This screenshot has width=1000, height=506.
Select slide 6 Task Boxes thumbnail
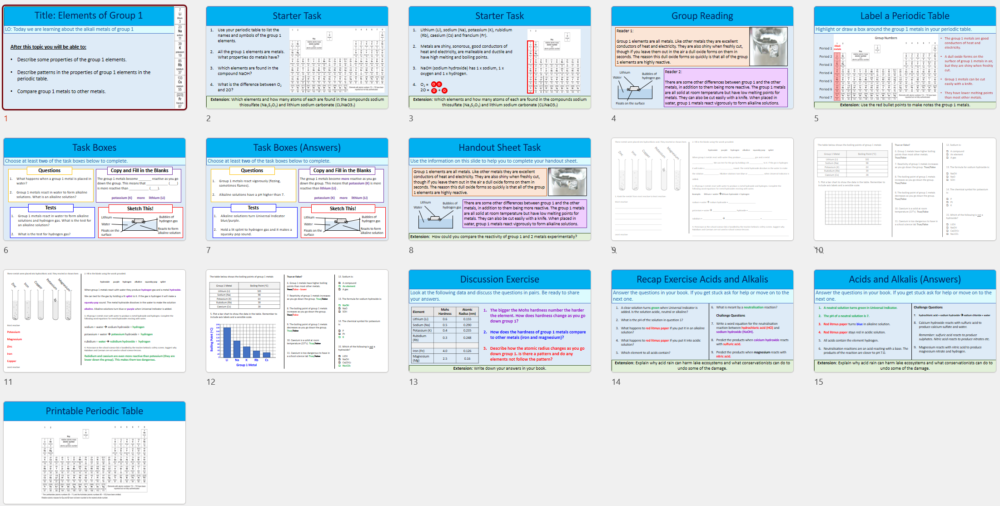click(95, 190)
